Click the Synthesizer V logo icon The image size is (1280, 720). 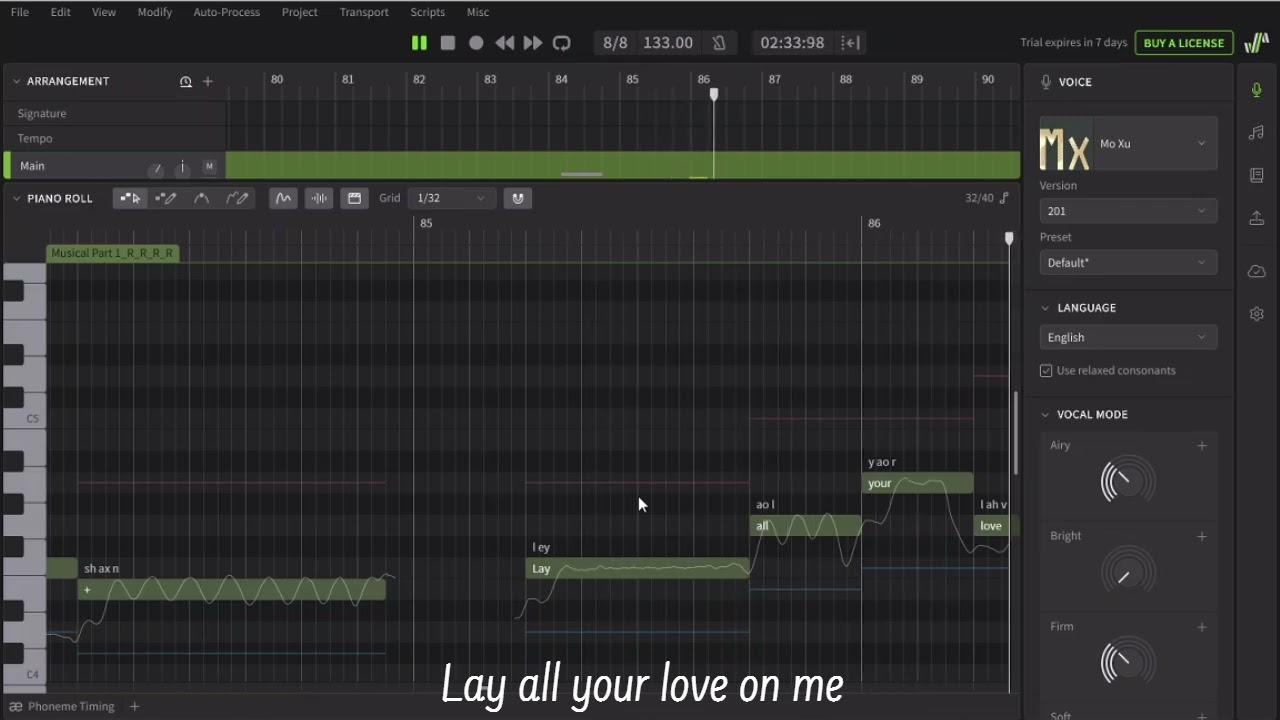tap(1256, 43)
